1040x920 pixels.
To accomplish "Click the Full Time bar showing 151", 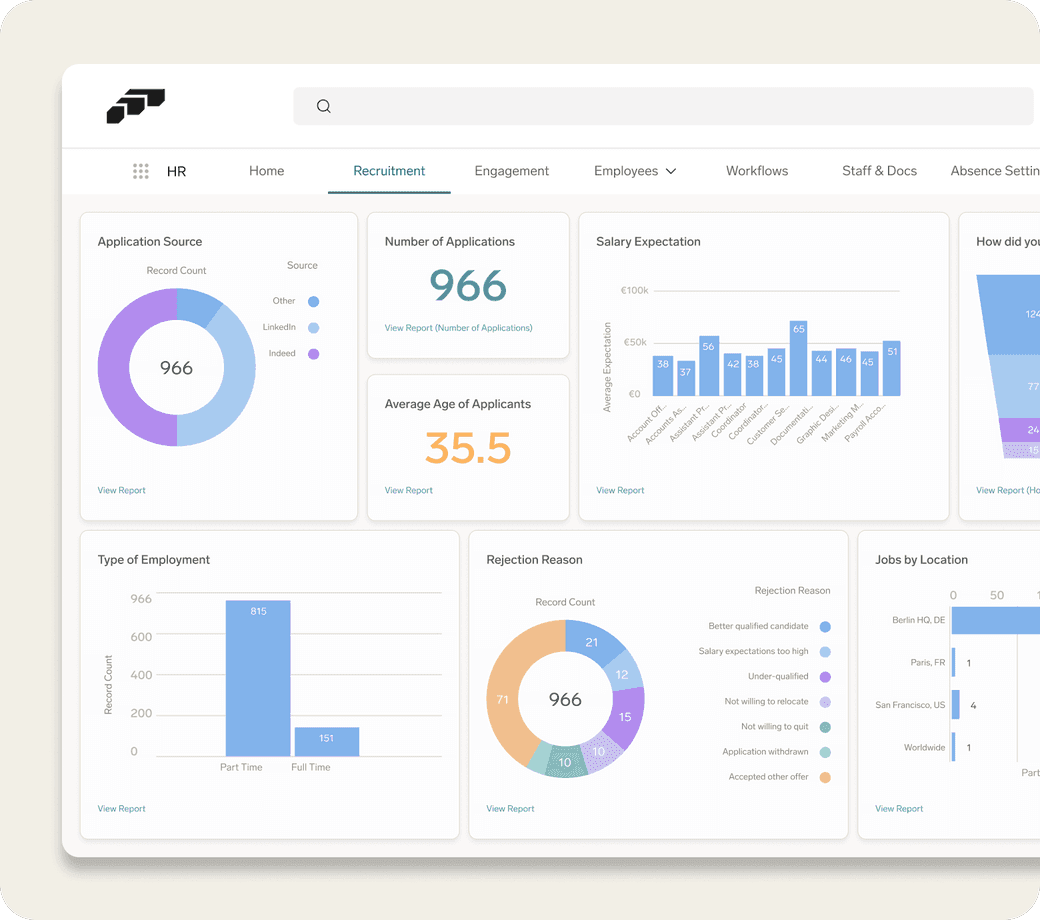I will tap(327, 742).
